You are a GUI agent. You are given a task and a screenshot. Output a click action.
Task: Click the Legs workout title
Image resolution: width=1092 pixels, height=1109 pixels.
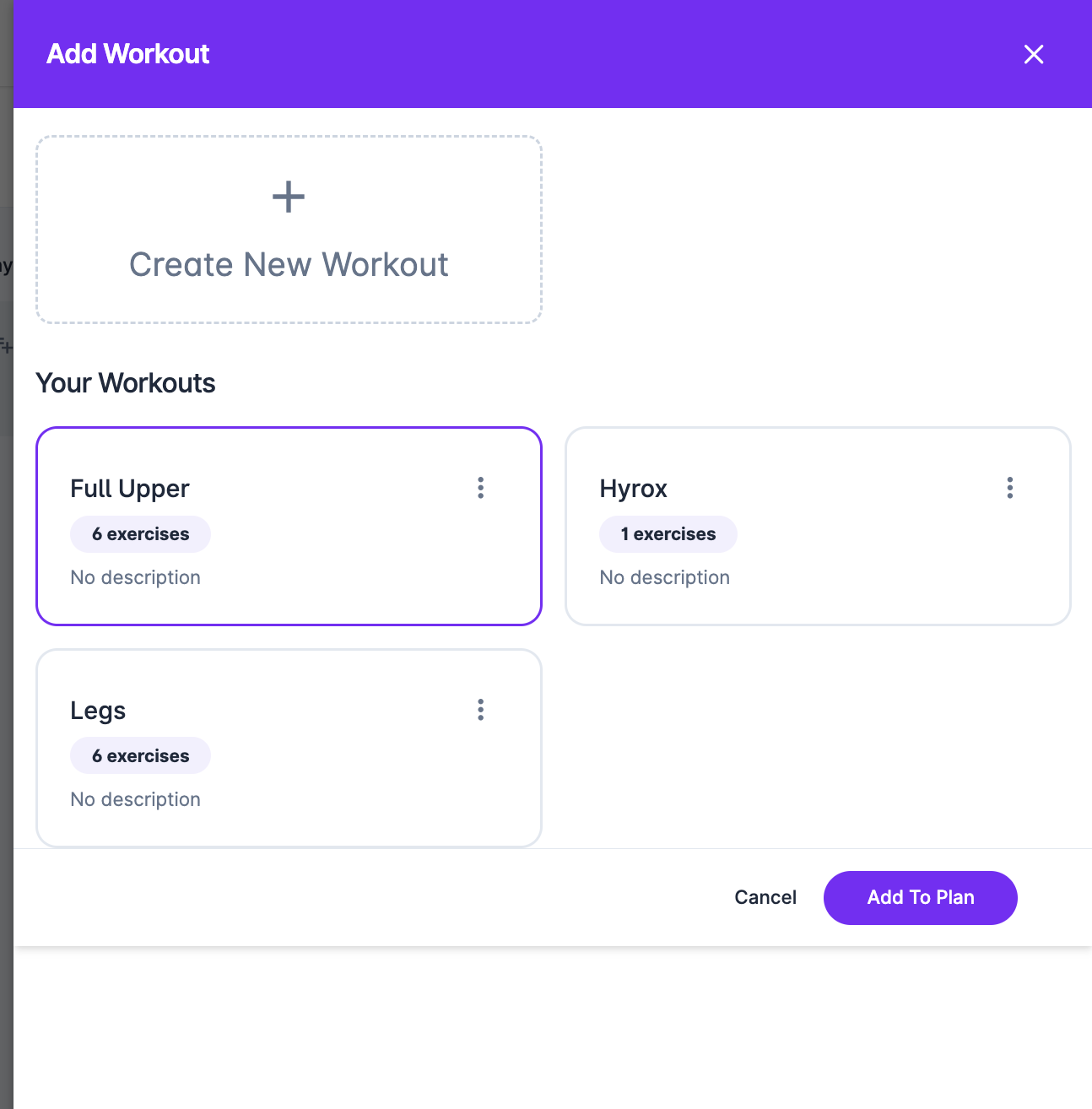(98, 711)
